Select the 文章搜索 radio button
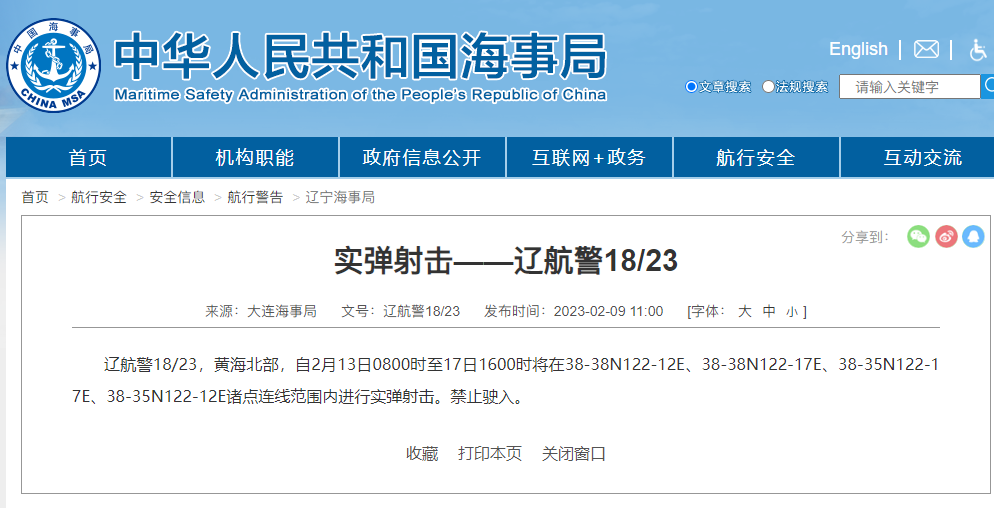994x508 pixels. (x=691, y=87)
